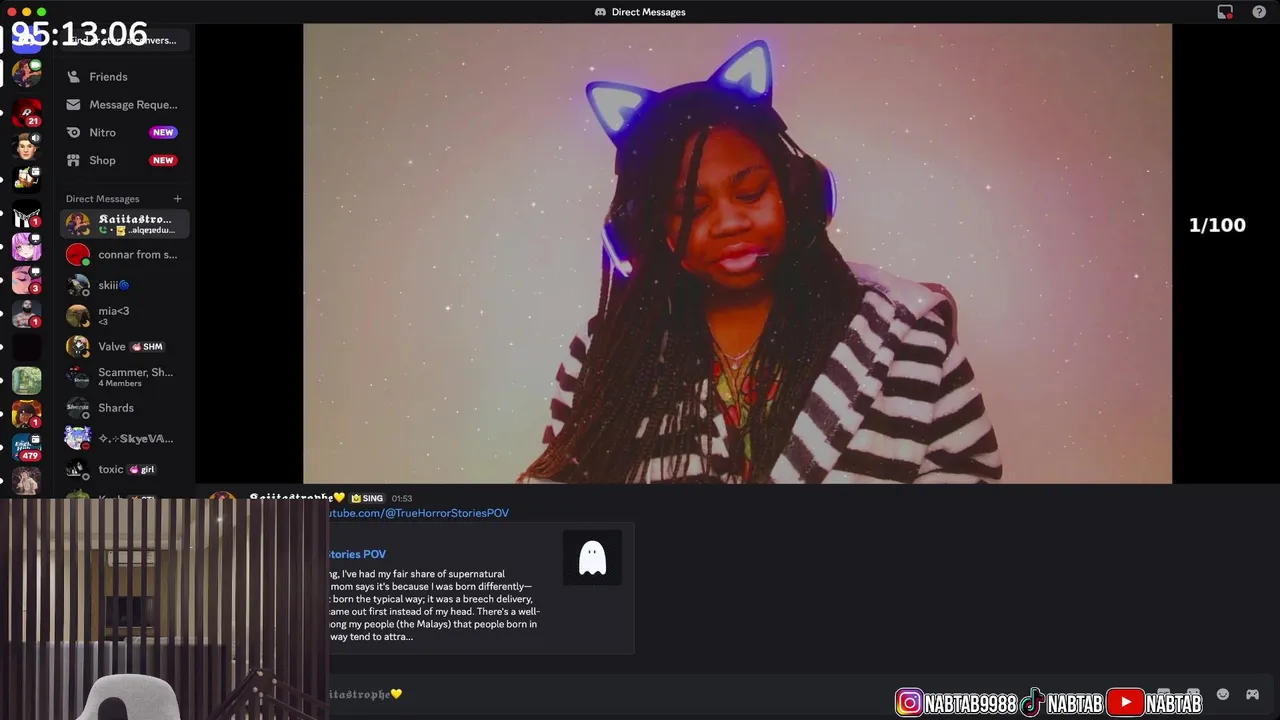Open DM with Shards
Image resolution: width=1280 pixels, height=720 pixels.
[x=125, y=408]
